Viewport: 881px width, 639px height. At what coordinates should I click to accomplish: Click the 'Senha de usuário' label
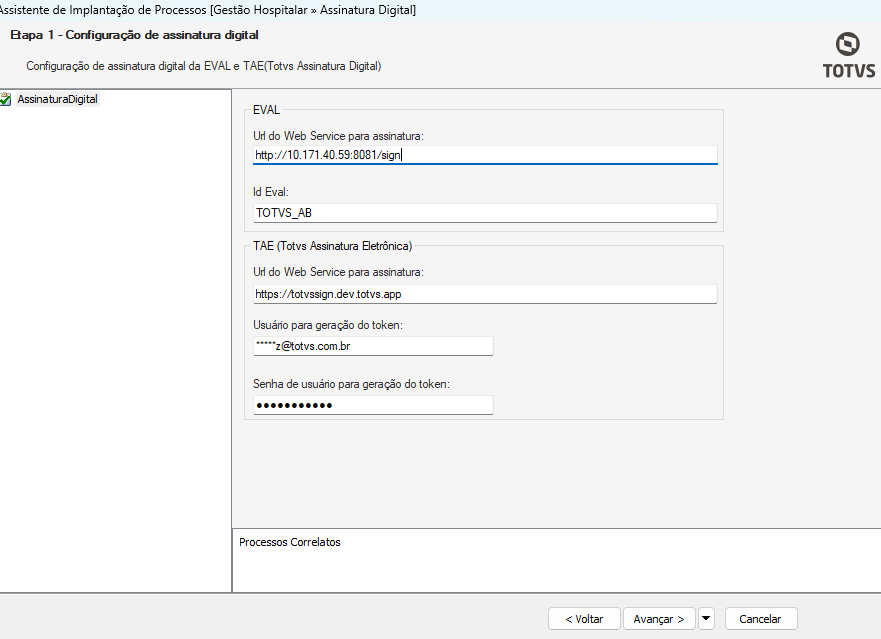(352, 383)
